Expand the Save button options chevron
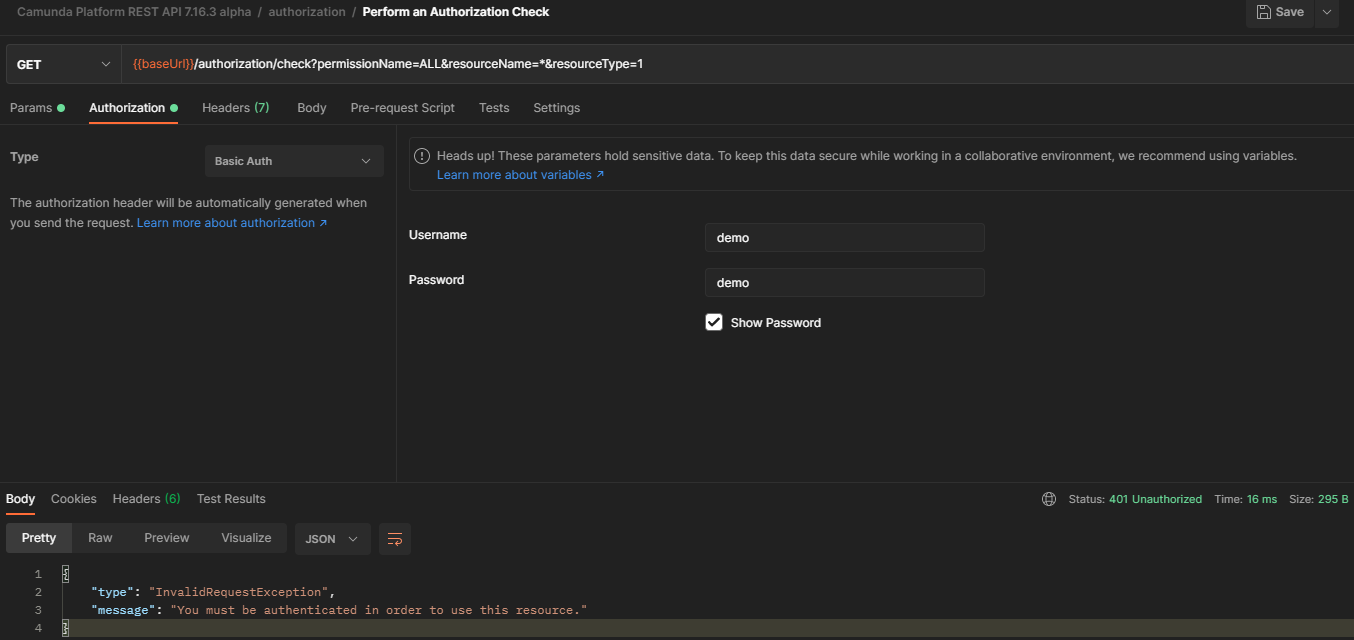1354x640 pixels. [x=1327, y=13]
